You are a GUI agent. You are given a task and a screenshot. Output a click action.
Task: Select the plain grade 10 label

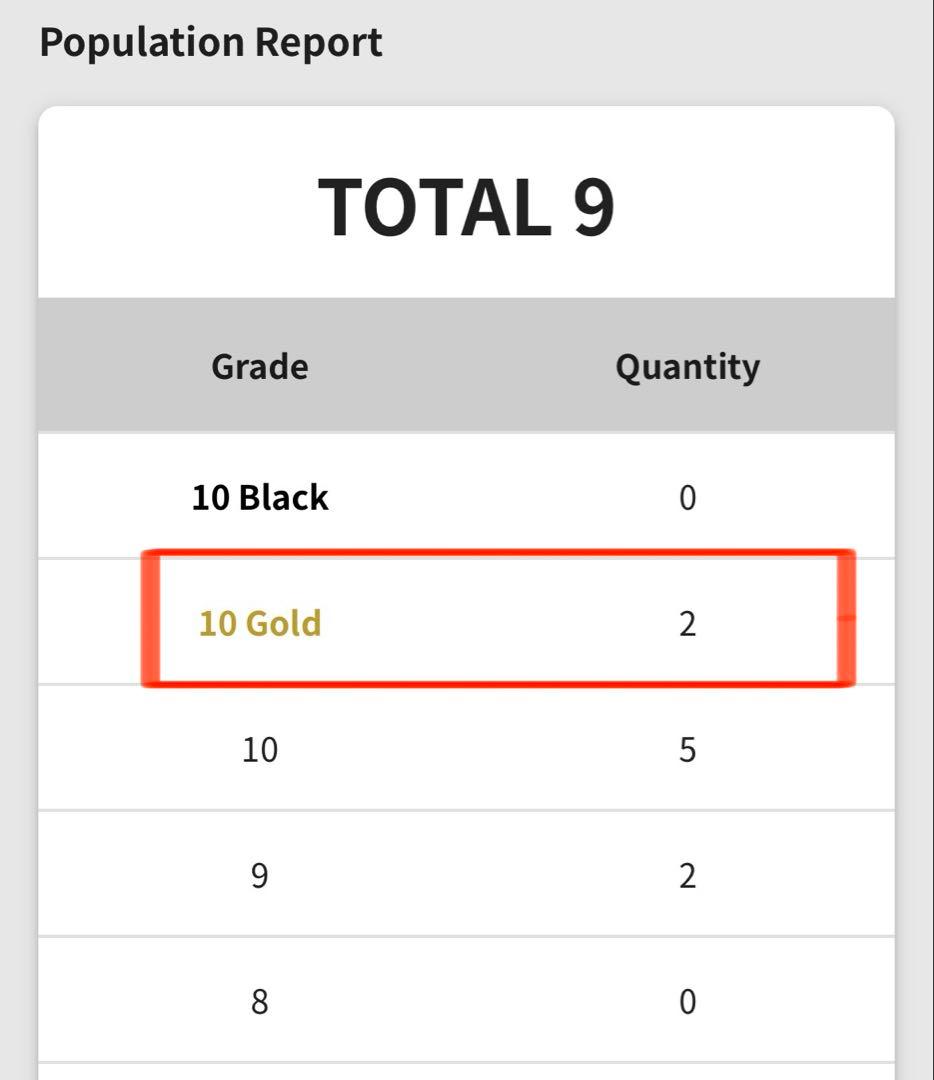click(x=260, y=749)
